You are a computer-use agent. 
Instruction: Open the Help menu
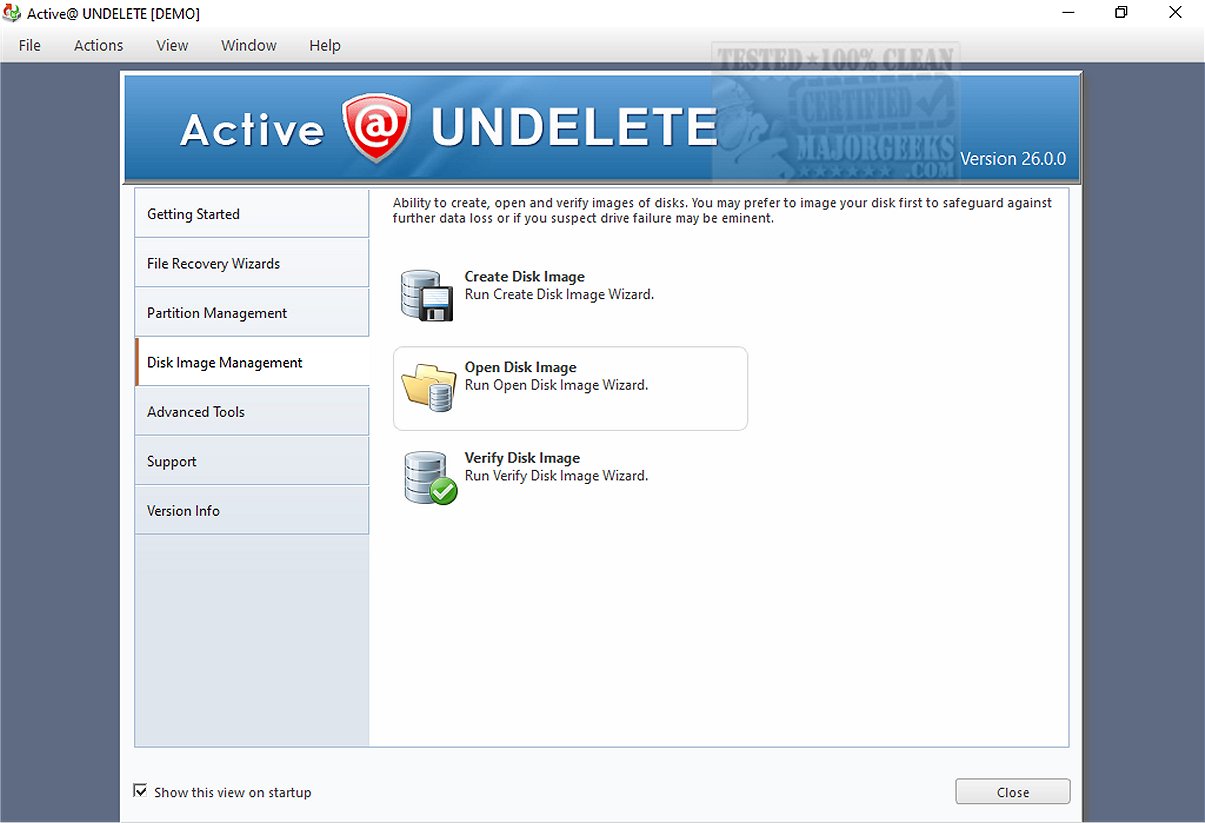click(325, 45)
